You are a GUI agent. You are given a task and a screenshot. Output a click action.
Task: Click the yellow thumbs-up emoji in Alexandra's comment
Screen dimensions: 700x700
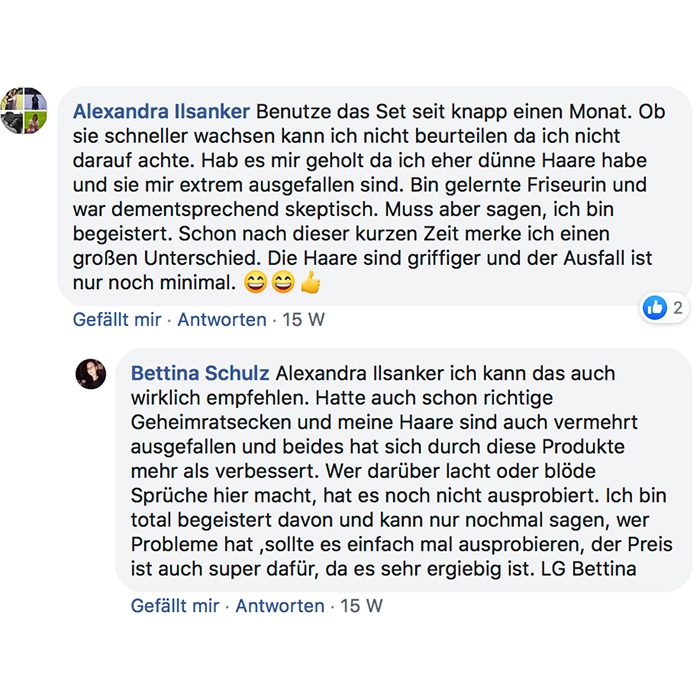[311, 283]
